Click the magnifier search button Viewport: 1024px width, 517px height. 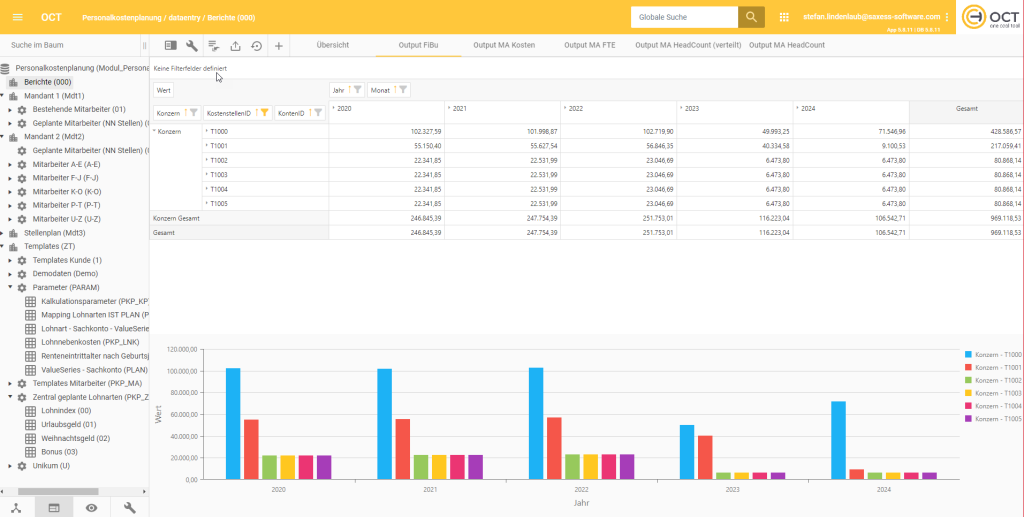tap(751, 17)
